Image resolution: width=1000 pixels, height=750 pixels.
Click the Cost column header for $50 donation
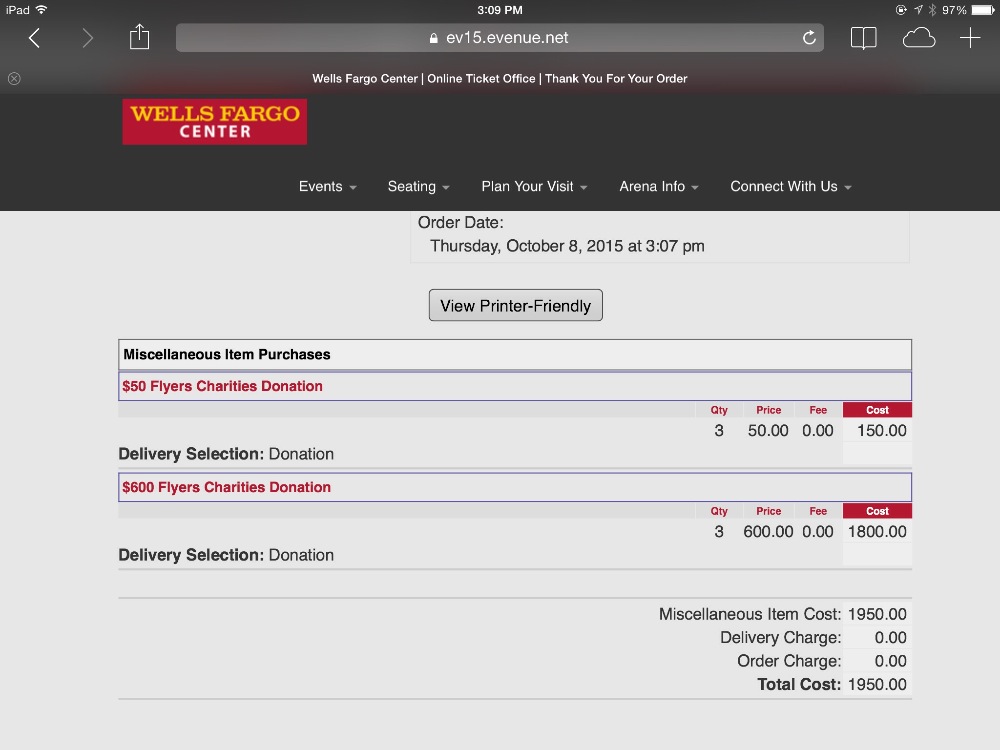tap(877, 410)
